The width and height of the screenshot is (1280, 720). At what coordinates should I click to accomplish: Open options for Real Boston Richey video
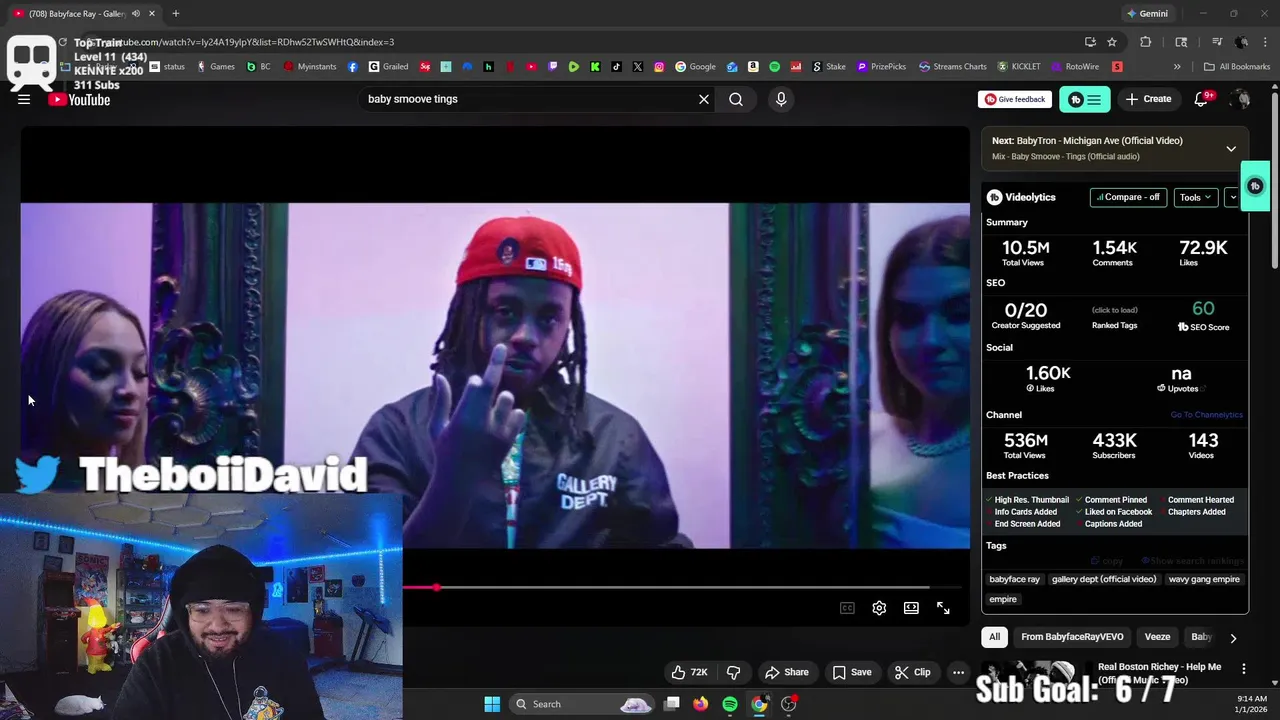(1244, 668)
